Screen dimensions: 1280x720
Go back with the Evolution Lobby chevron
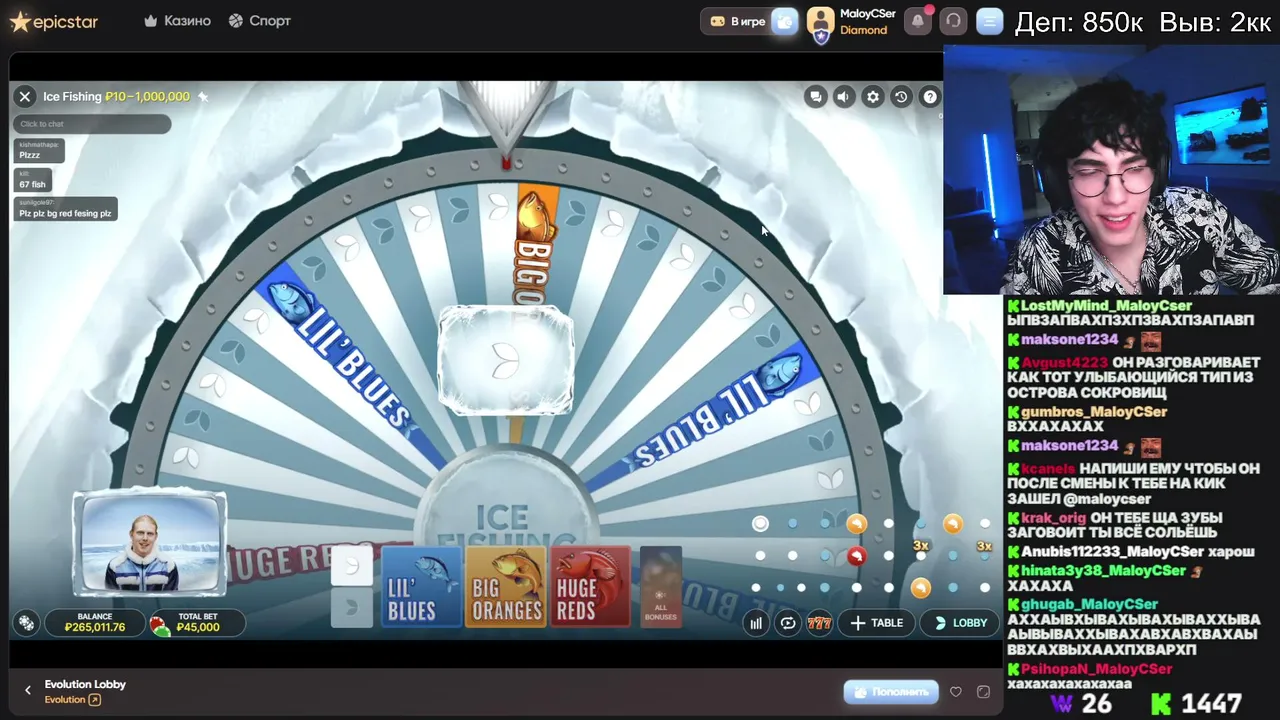pyautogui.click(x=28, y=690)
